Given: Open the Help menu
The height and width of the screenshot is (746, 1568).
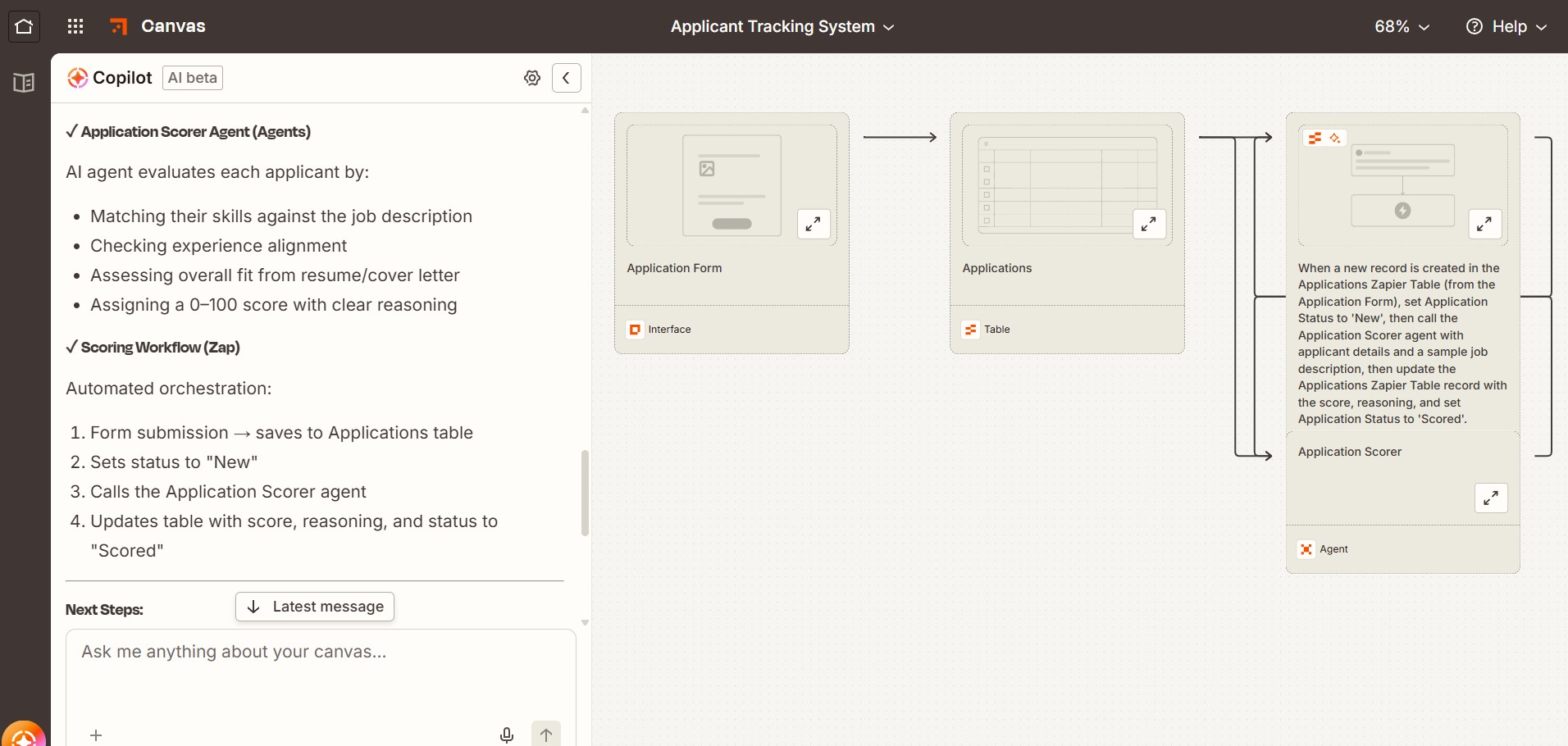Looking at the screenshot, I should (1507, 25).
